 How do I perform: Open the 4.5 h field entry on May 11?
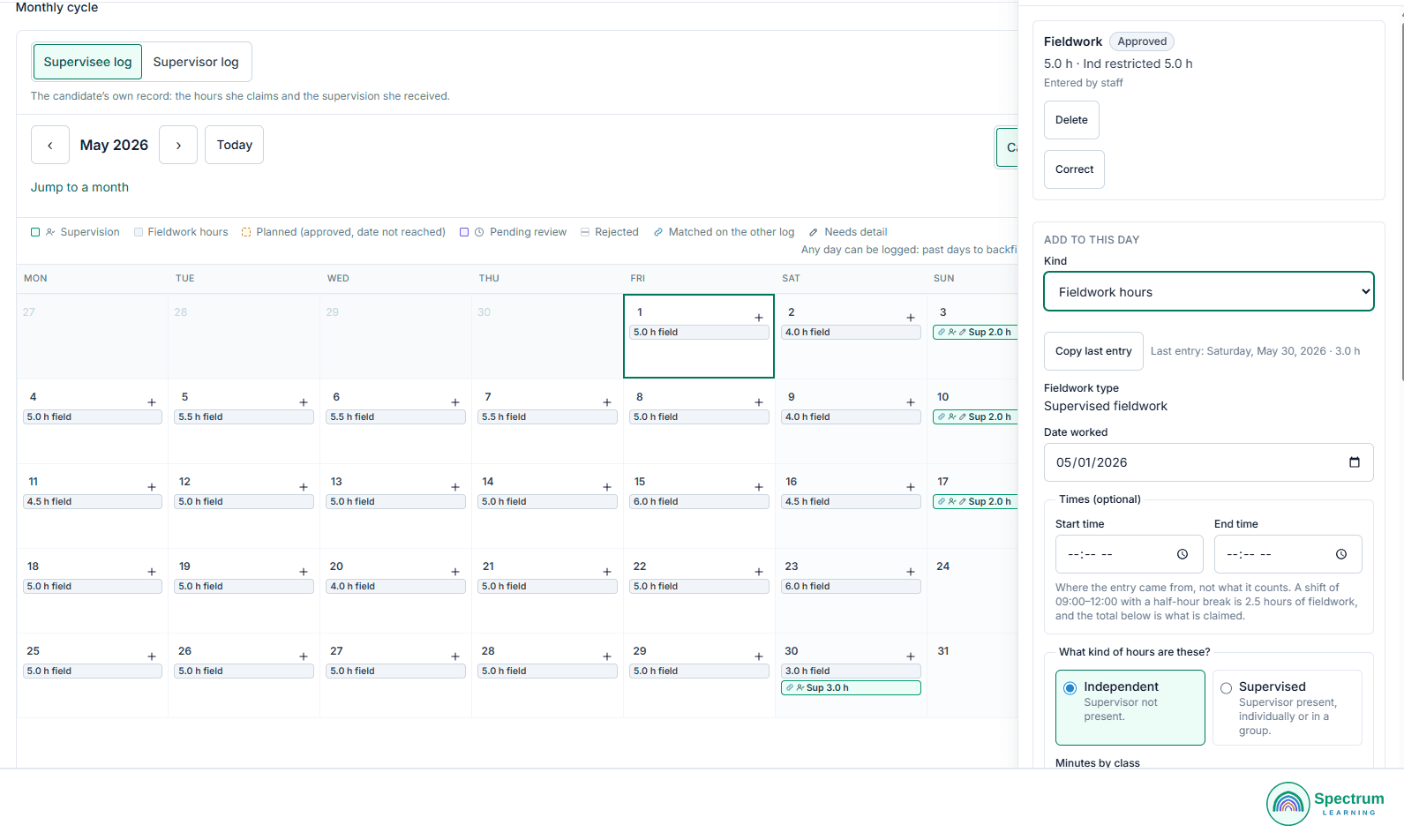(x=92, y=502)
